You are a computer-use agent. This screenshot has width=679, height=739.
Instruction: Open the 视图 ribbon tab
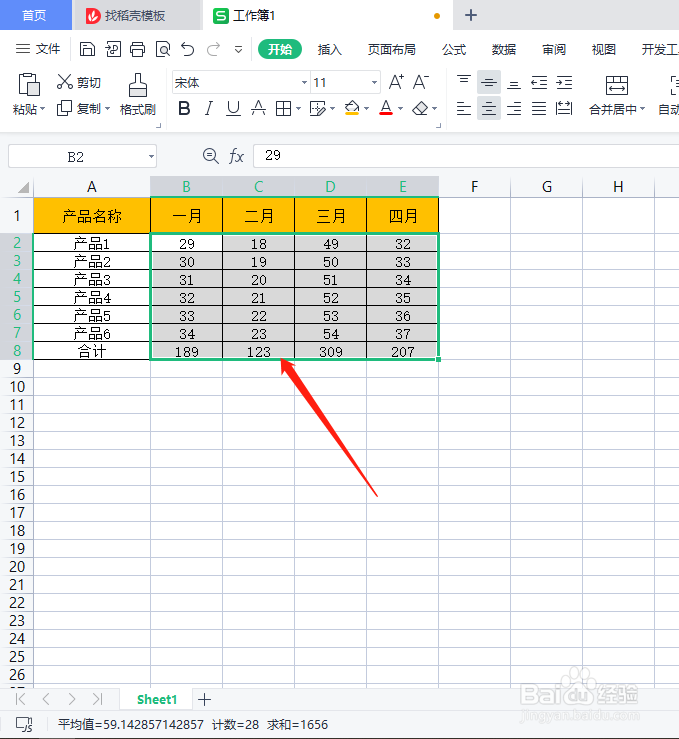coord(604,49)
